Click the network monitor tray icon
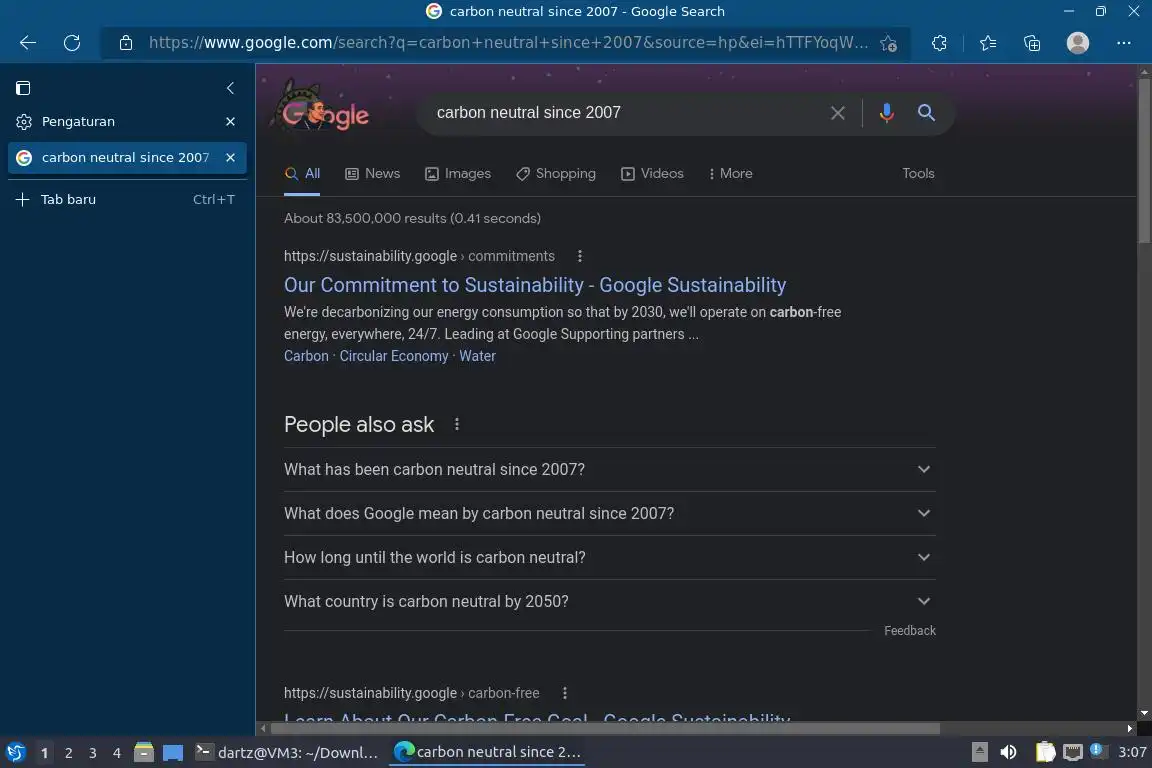 [1073, 752]
